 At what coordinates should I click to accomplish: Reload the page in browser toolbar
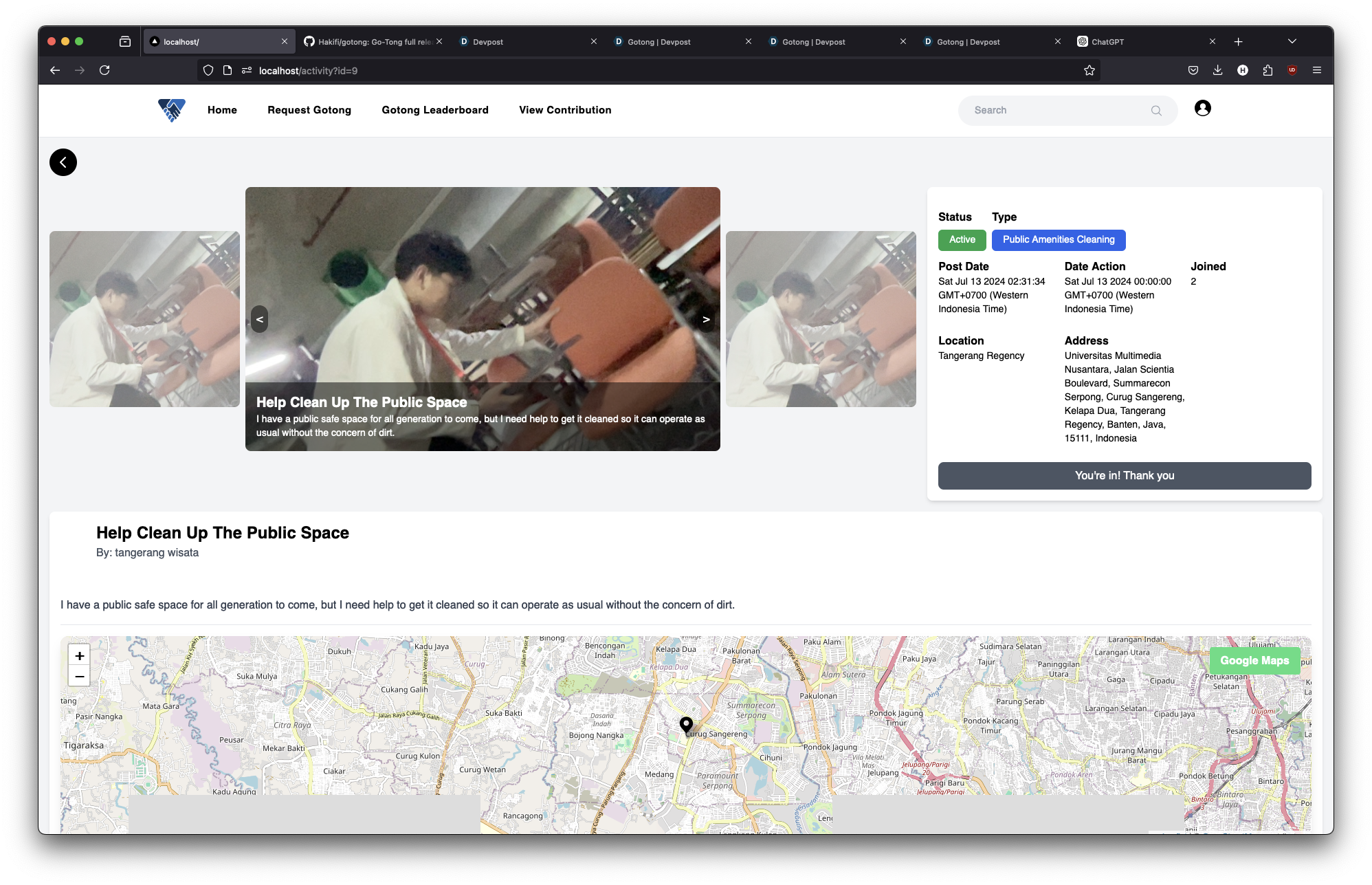tap(104, 70)
